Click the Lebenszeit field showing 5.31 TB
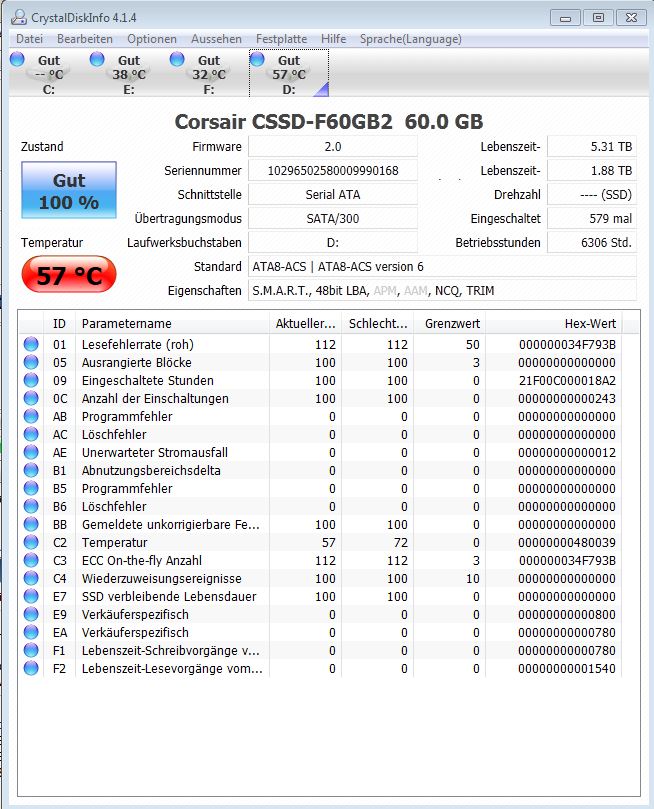The image size is (654, 809). (592, 147)
